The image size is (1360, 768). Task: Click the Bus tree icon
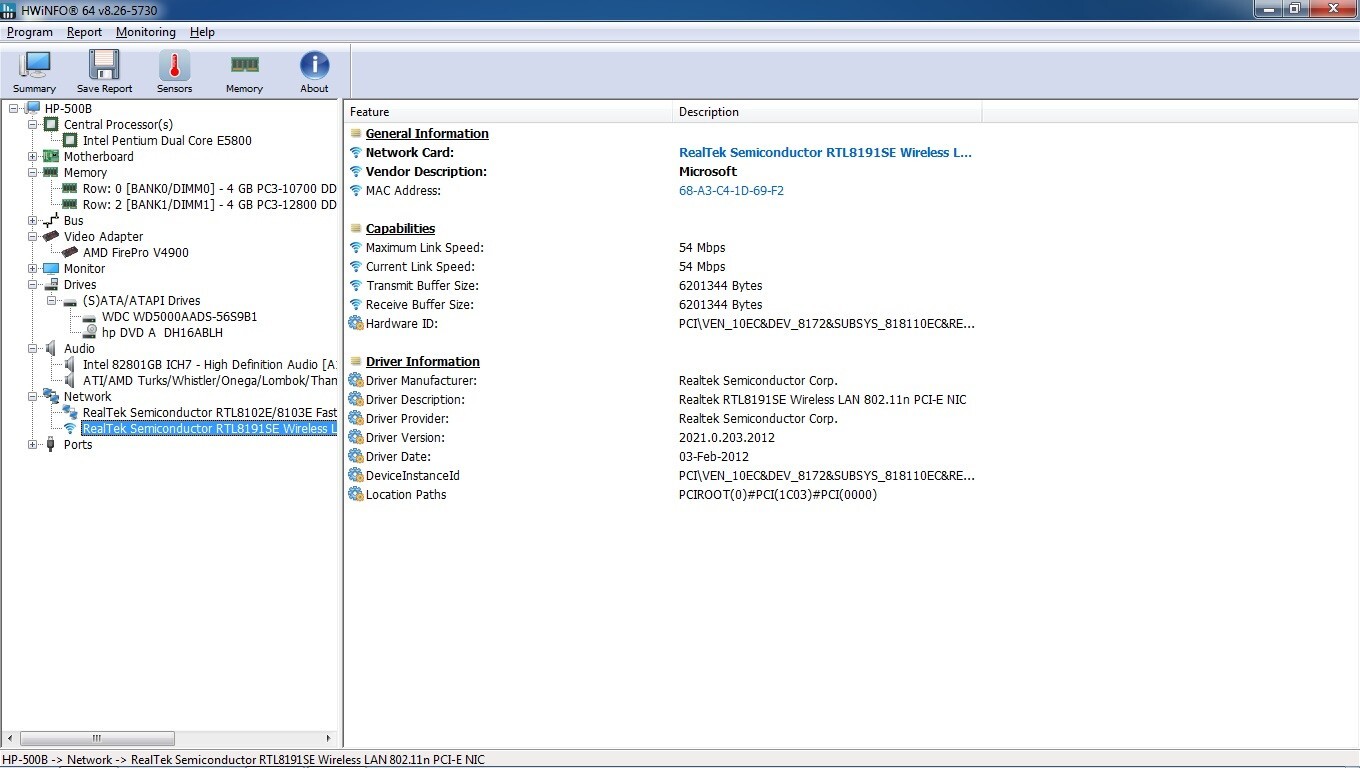(51, 220)
